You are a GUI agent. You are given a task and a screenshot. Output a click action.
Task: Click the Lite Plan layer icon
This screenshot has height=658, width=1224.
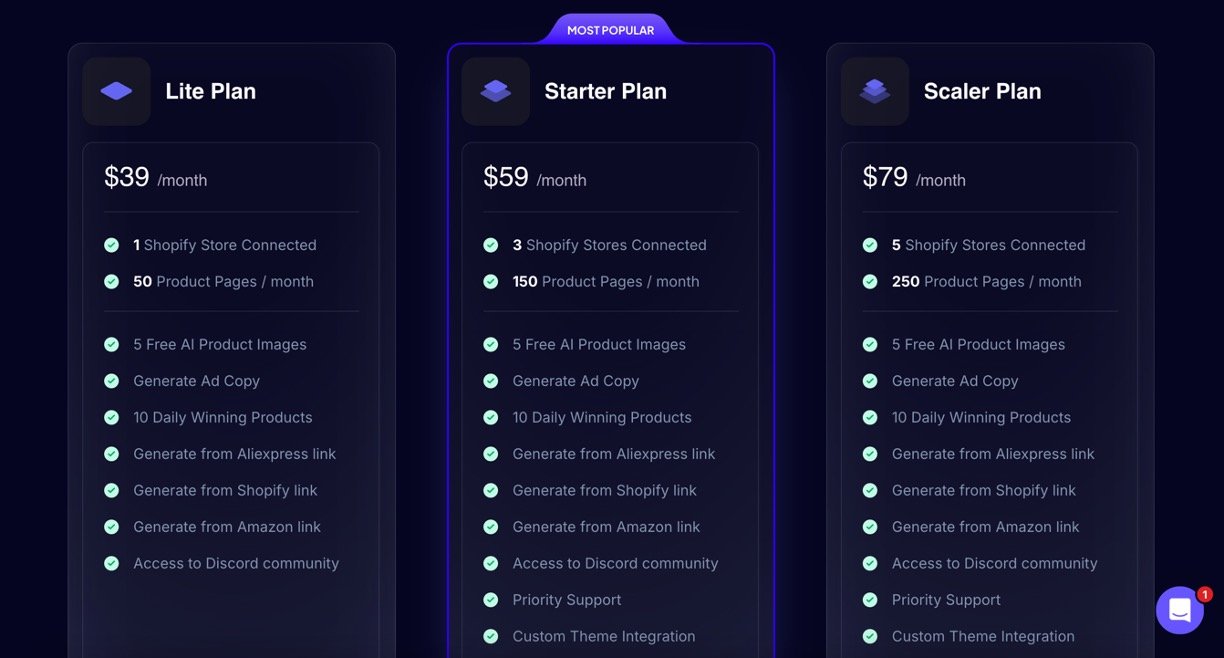116,91
